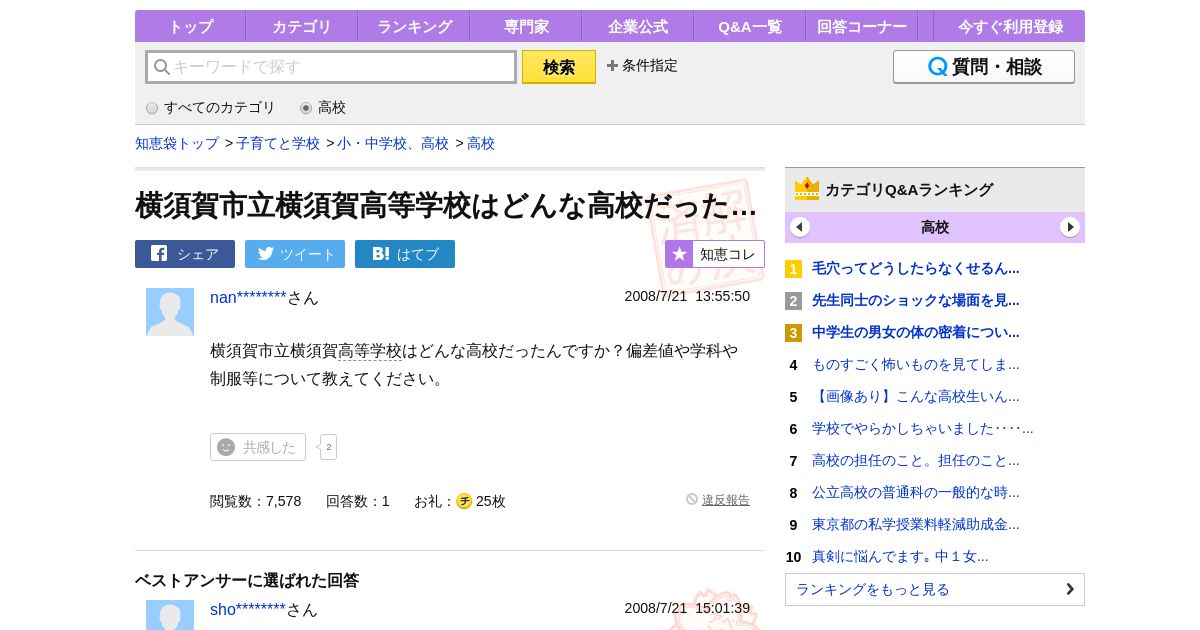1200x630 pixels.
Task: Click the 高等学校 underlined keyword link
Action: click(370, 351)
